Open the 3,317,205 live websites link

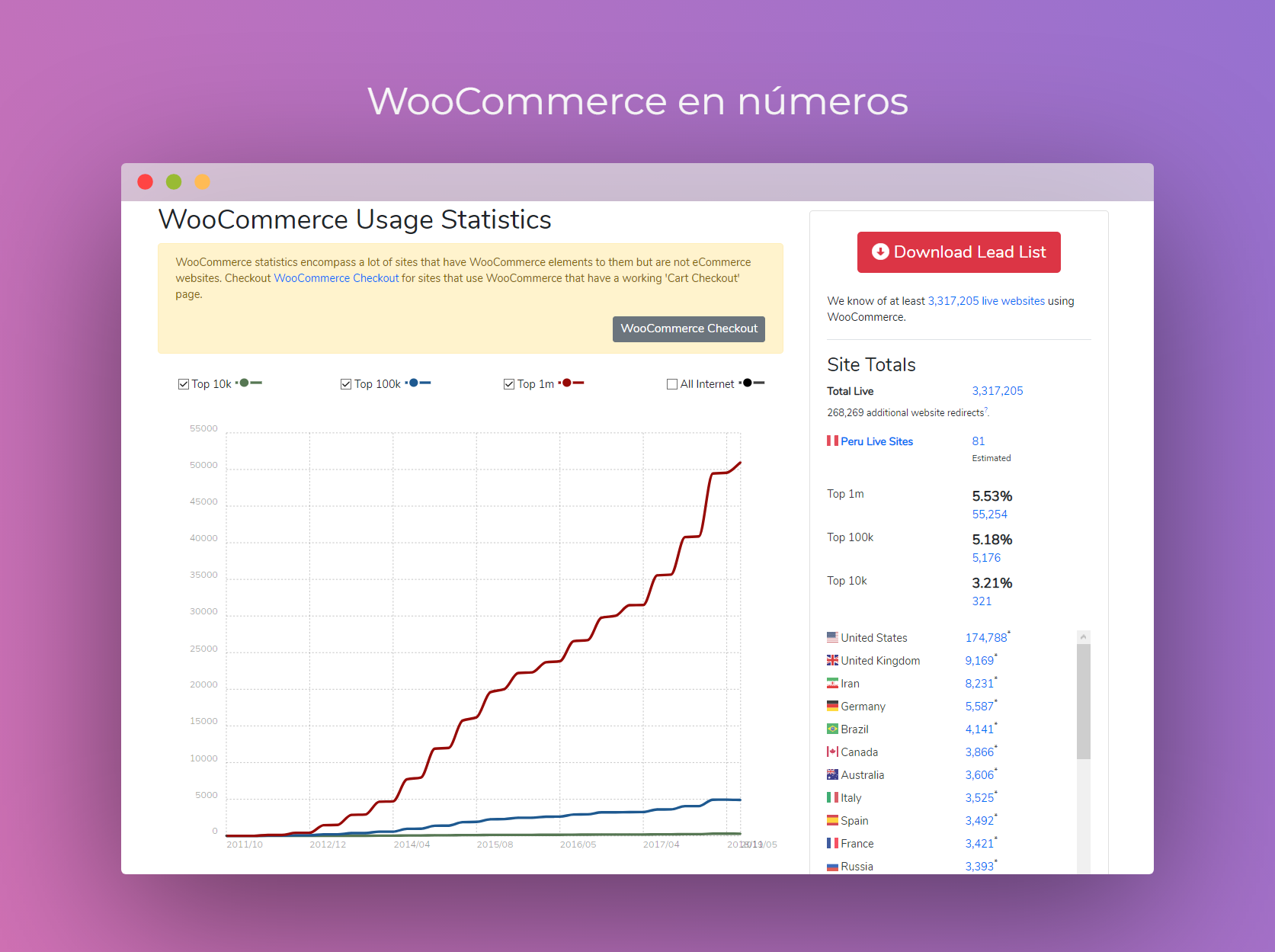tap(986, 301)
